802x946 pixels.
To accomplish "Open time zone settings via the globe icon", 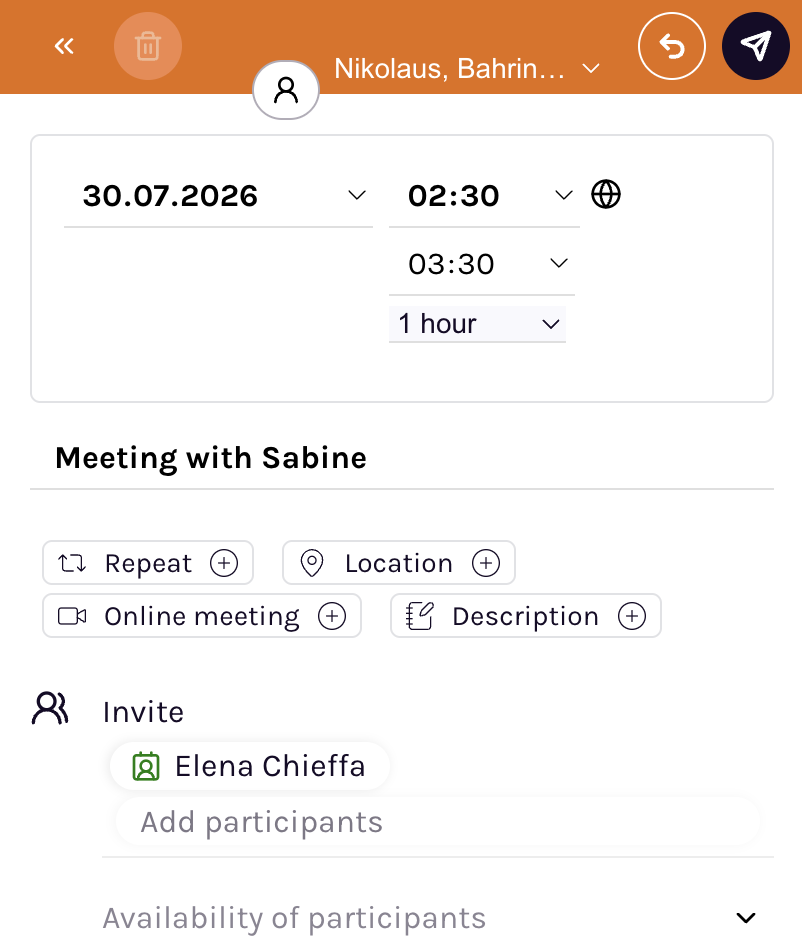I will coord(606,194).
